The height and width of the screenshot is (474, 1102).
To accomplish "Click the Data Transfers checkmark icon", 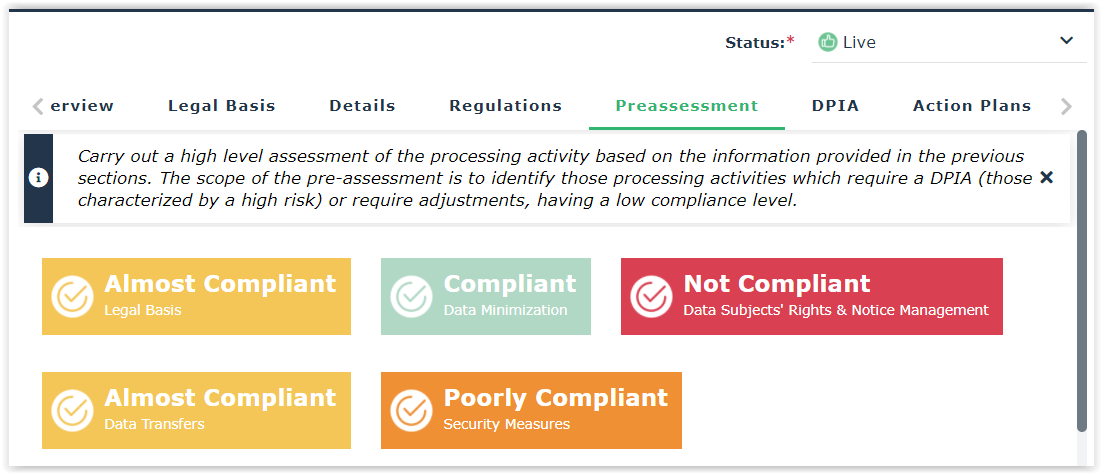I will pyautogui.click(x=72, y=410).
